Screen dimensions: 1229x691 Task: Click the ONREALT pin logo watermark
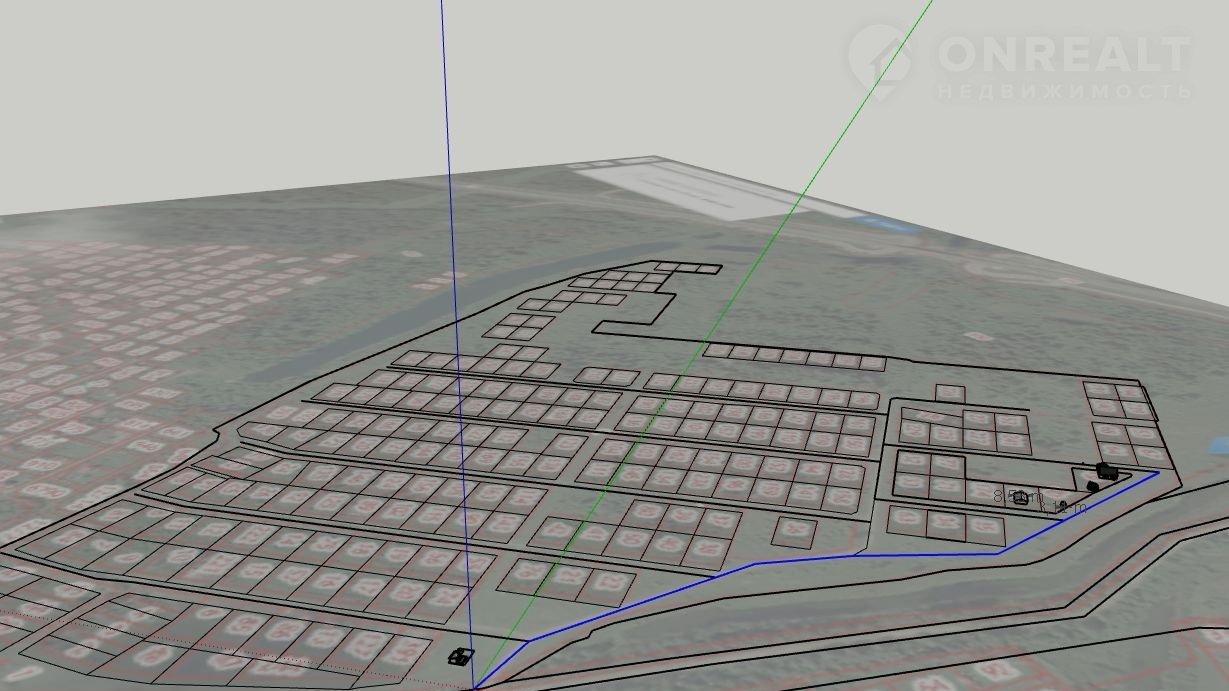879,56
